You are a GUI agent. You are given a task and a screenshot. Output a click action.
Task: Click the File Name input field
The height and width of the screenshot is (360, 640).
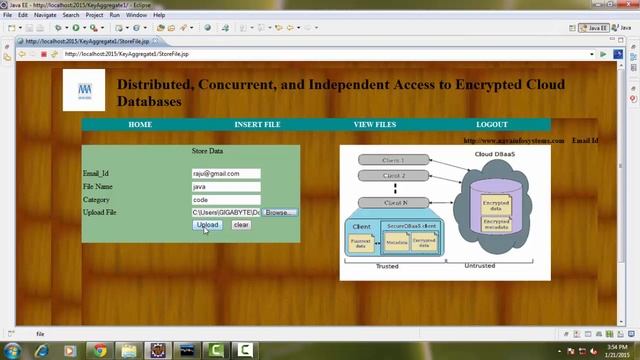[226, 187]
